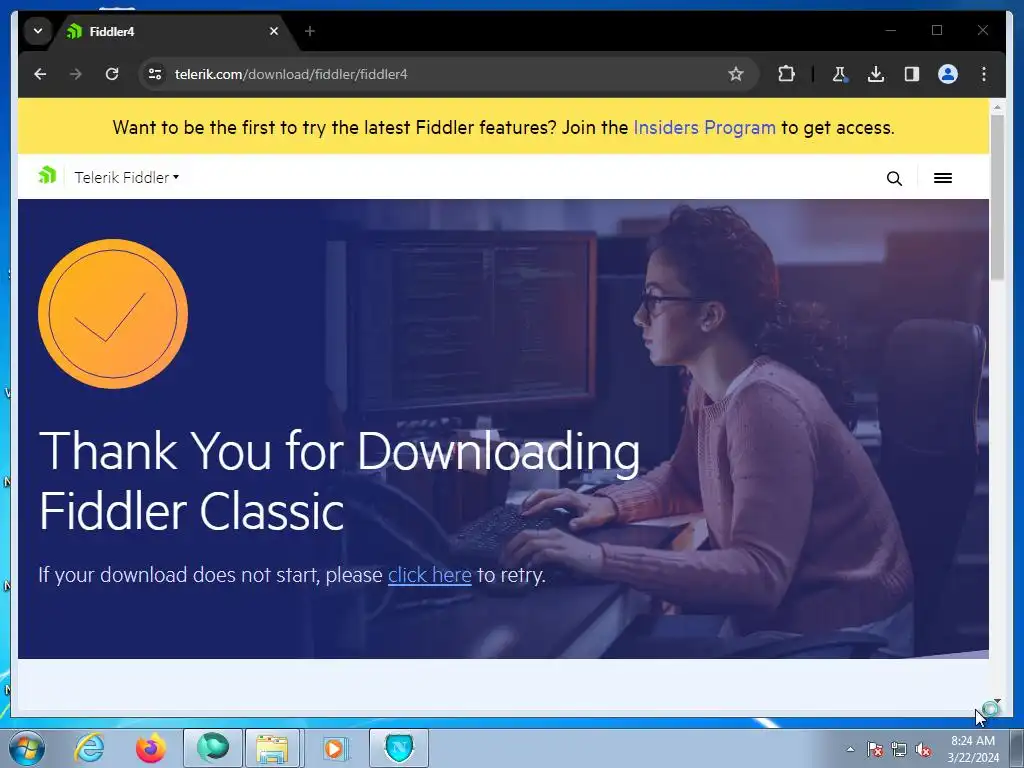Show browser downloads
Image resolution: width=1024 pixels, height=768 pixels.
876,74
